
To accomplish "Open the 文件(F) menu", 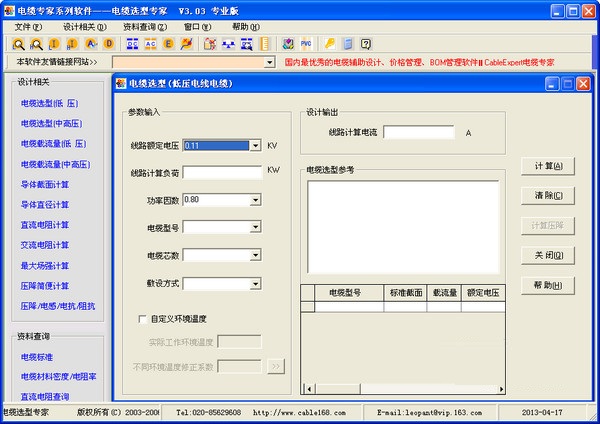I will (28, 27).
